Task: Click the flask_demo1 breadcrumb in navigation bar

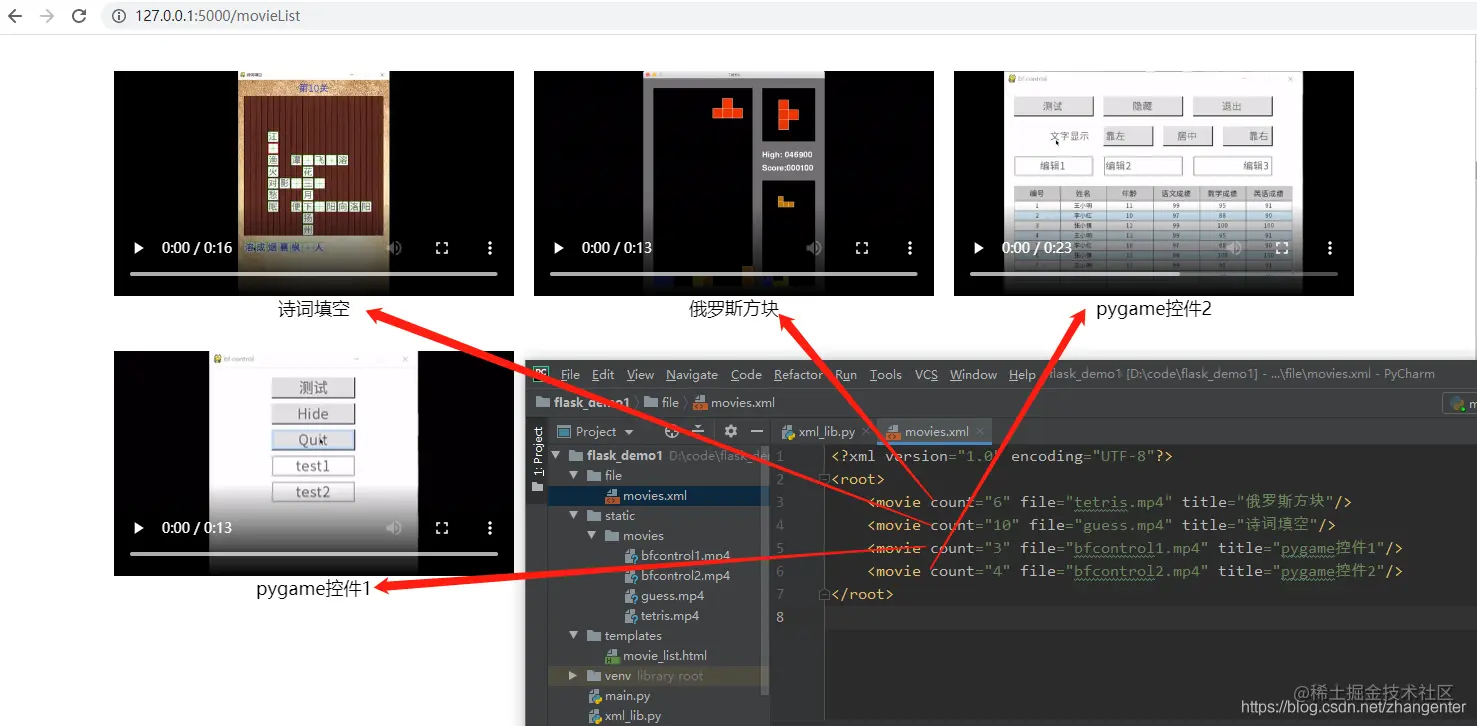Action: [582, 403]
